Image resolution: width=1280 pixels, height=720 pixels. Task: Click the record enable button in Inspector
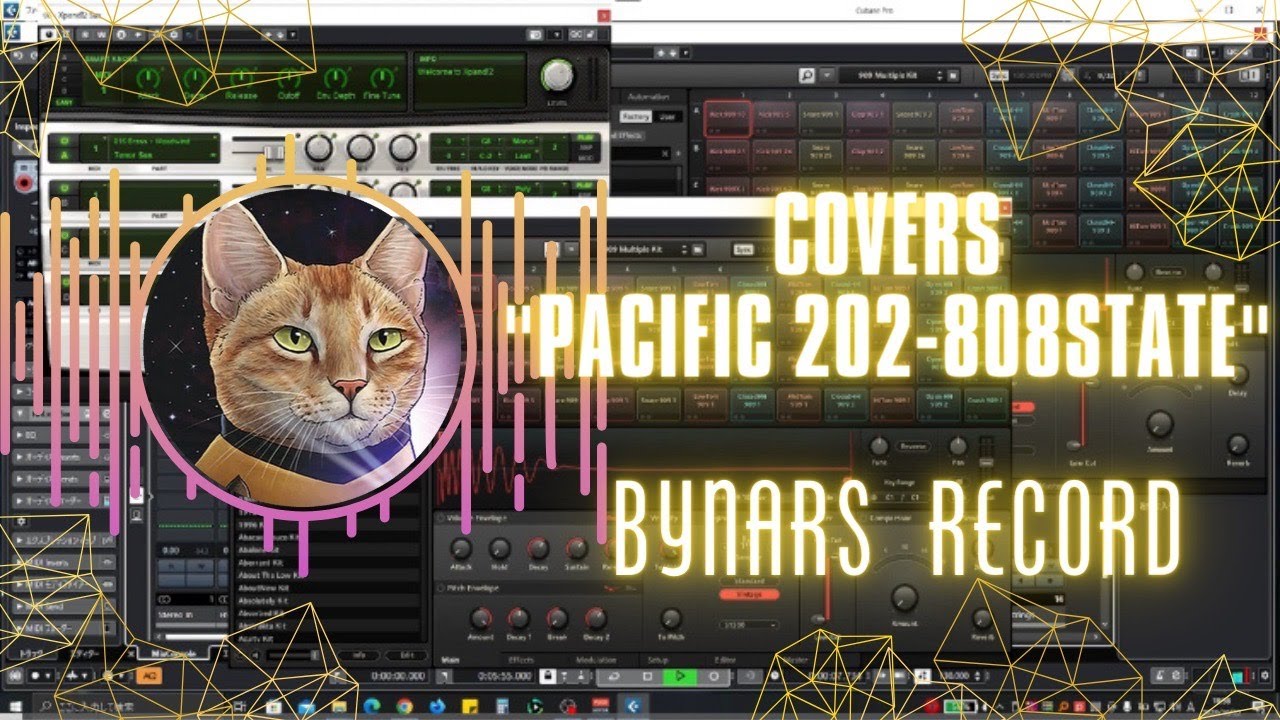coord(22,180)
